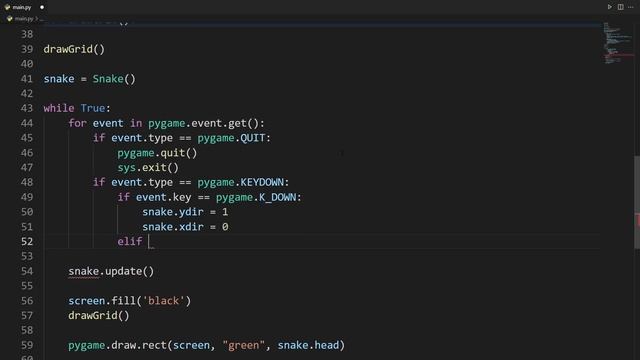Click 'pygame.KEYDOWN' constant

coord(240,182)
